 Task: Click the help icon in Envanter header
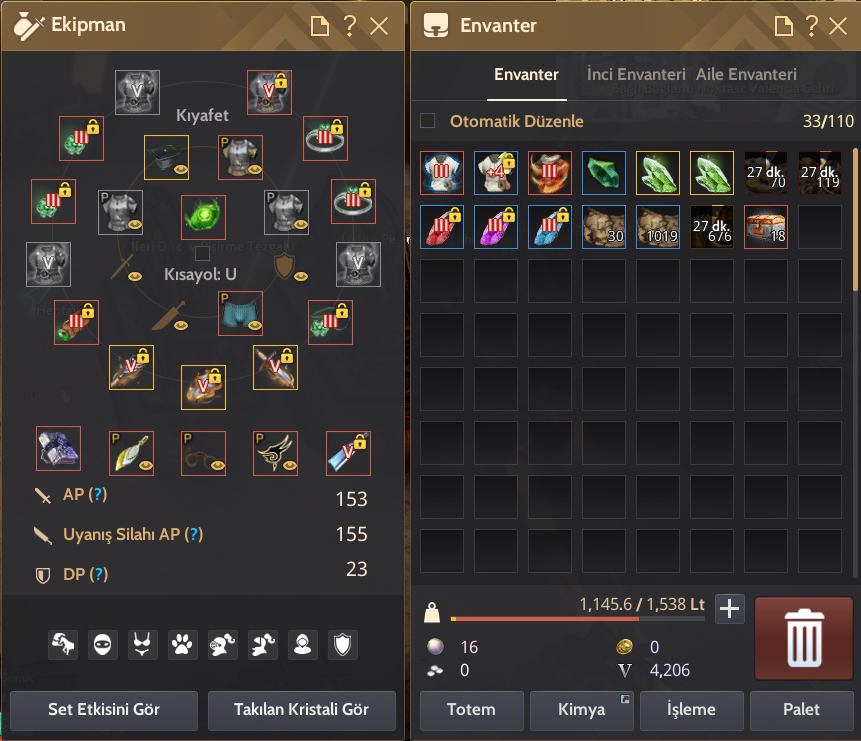coord(811,25)
